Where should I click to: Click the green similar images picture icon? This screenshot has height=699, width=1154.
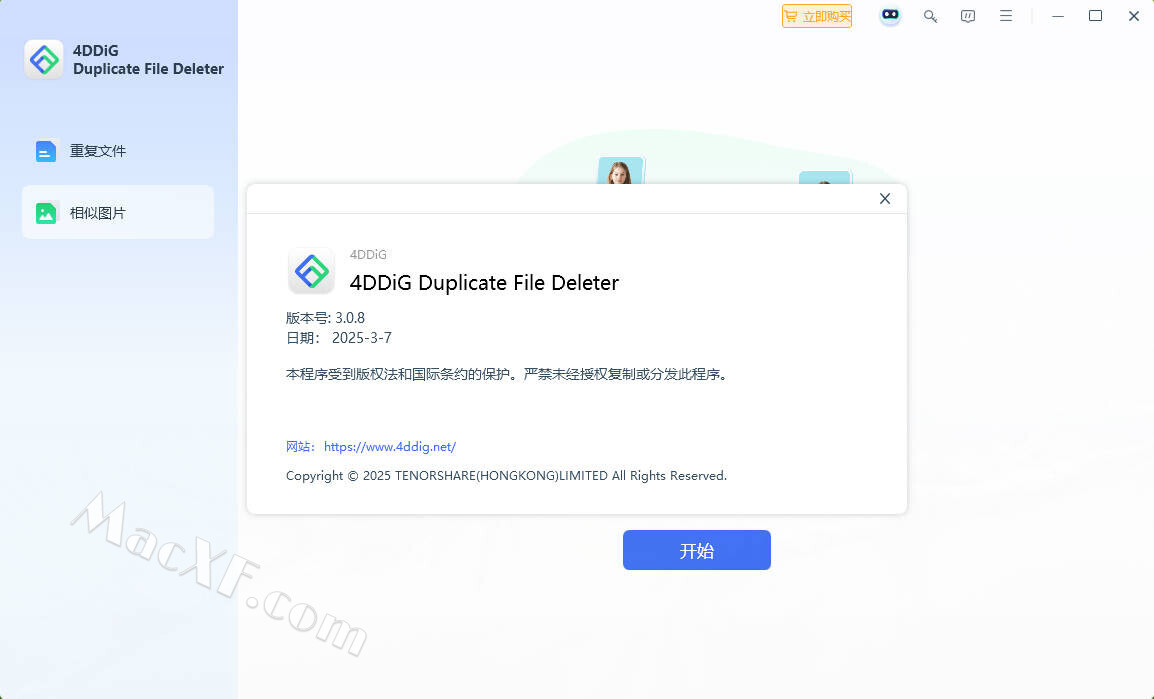pos(46,213)
